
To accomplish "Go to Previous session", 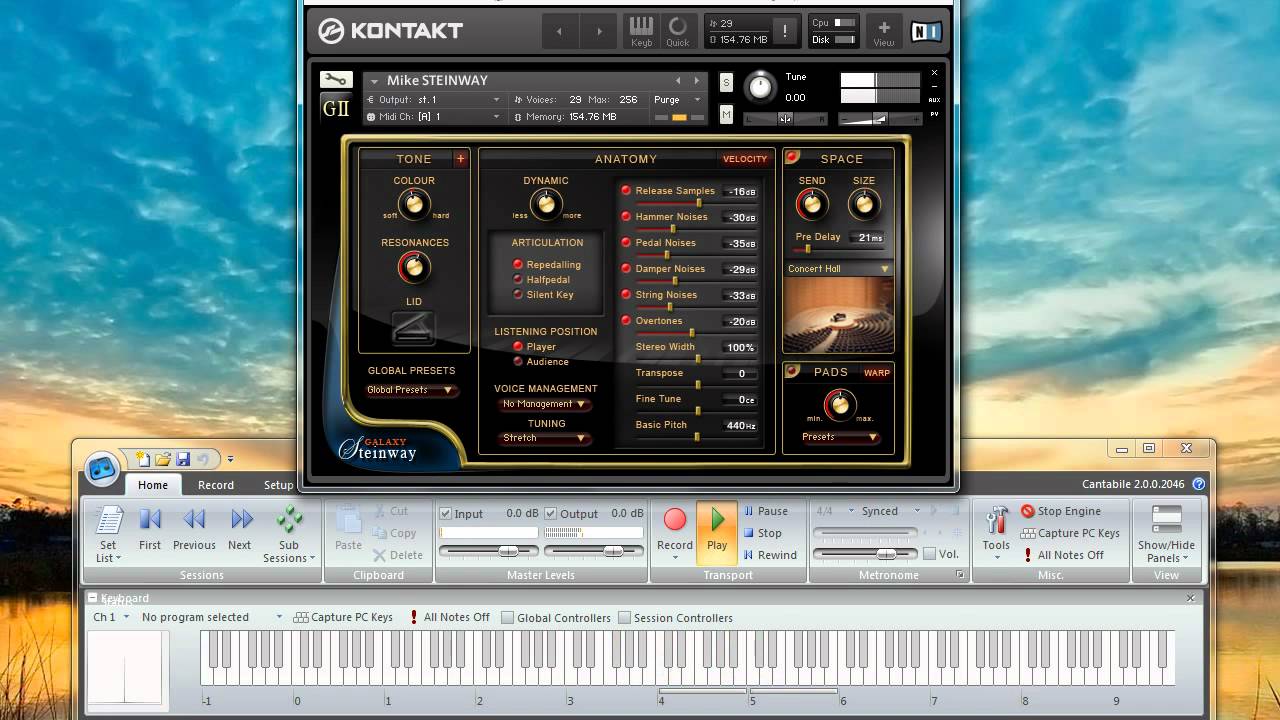I will pos(194,530).
